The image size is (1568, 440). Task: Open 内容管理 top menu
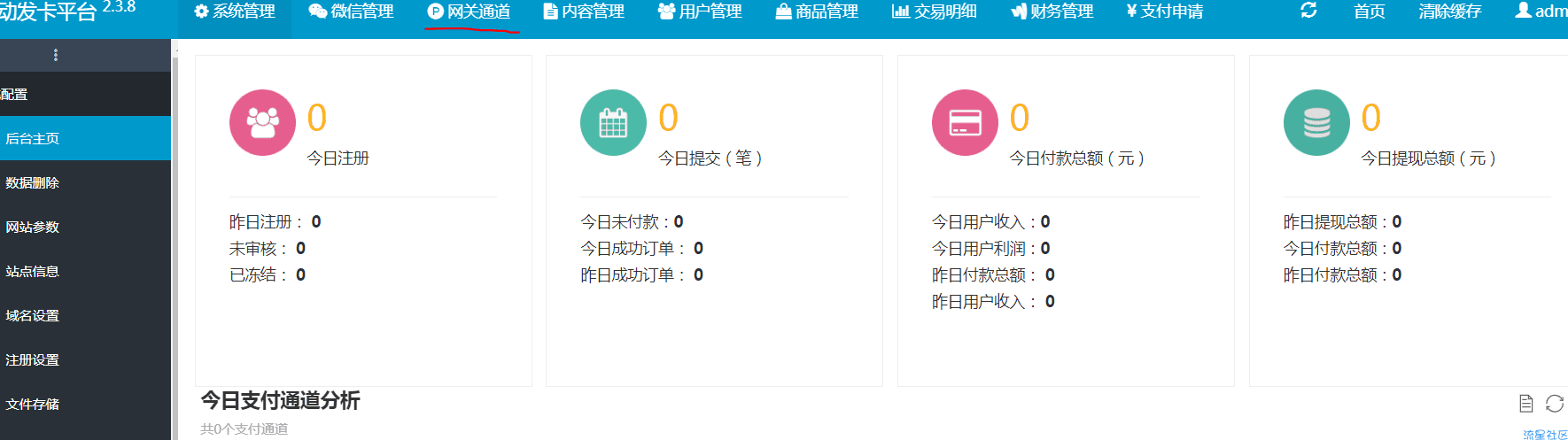tap(584, 12)
